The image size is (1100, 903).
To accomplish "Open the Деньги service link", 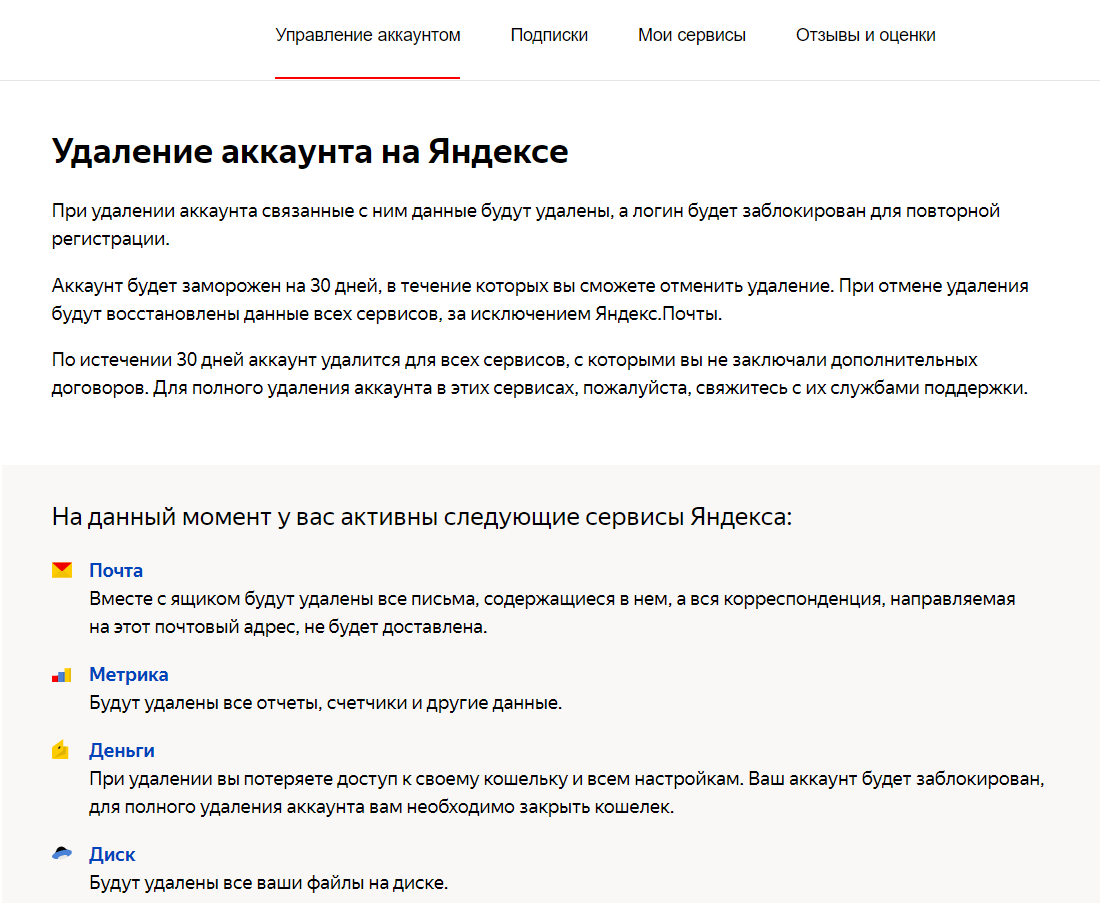I will coord(121,750).
